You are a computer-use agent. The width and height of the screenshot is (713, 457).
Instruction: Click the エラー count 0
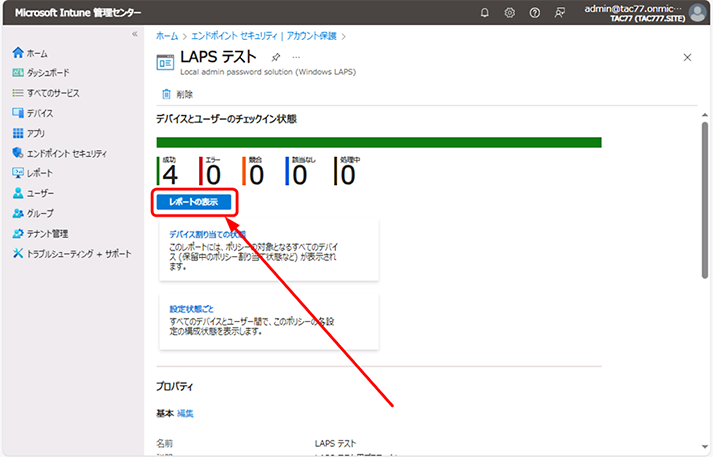(x=213, y=175)
